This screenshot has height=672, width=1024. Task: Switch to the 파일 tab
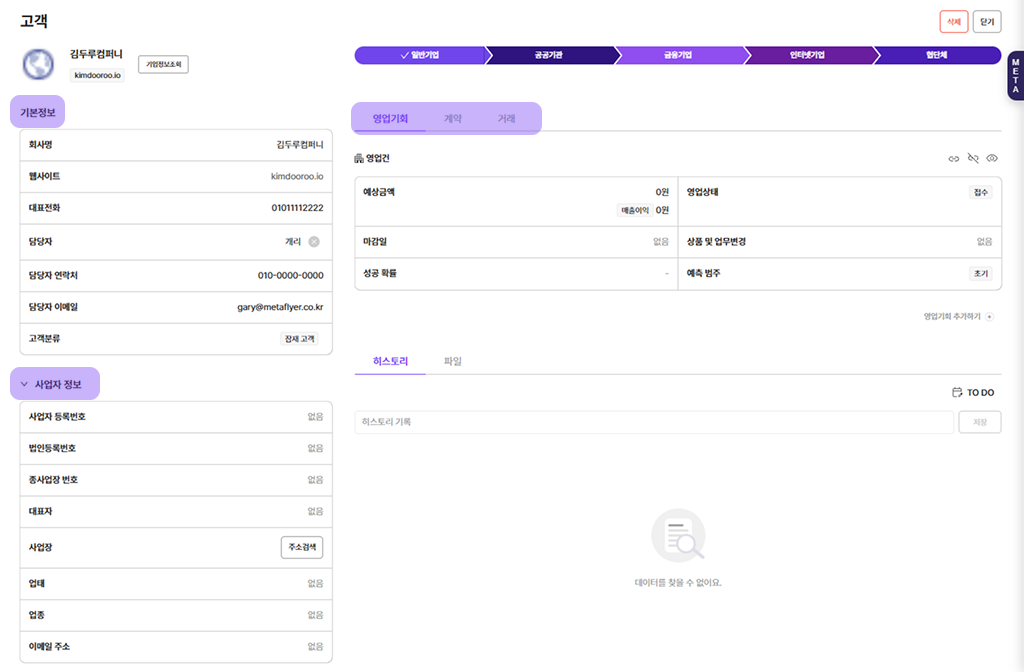(452, 361)
